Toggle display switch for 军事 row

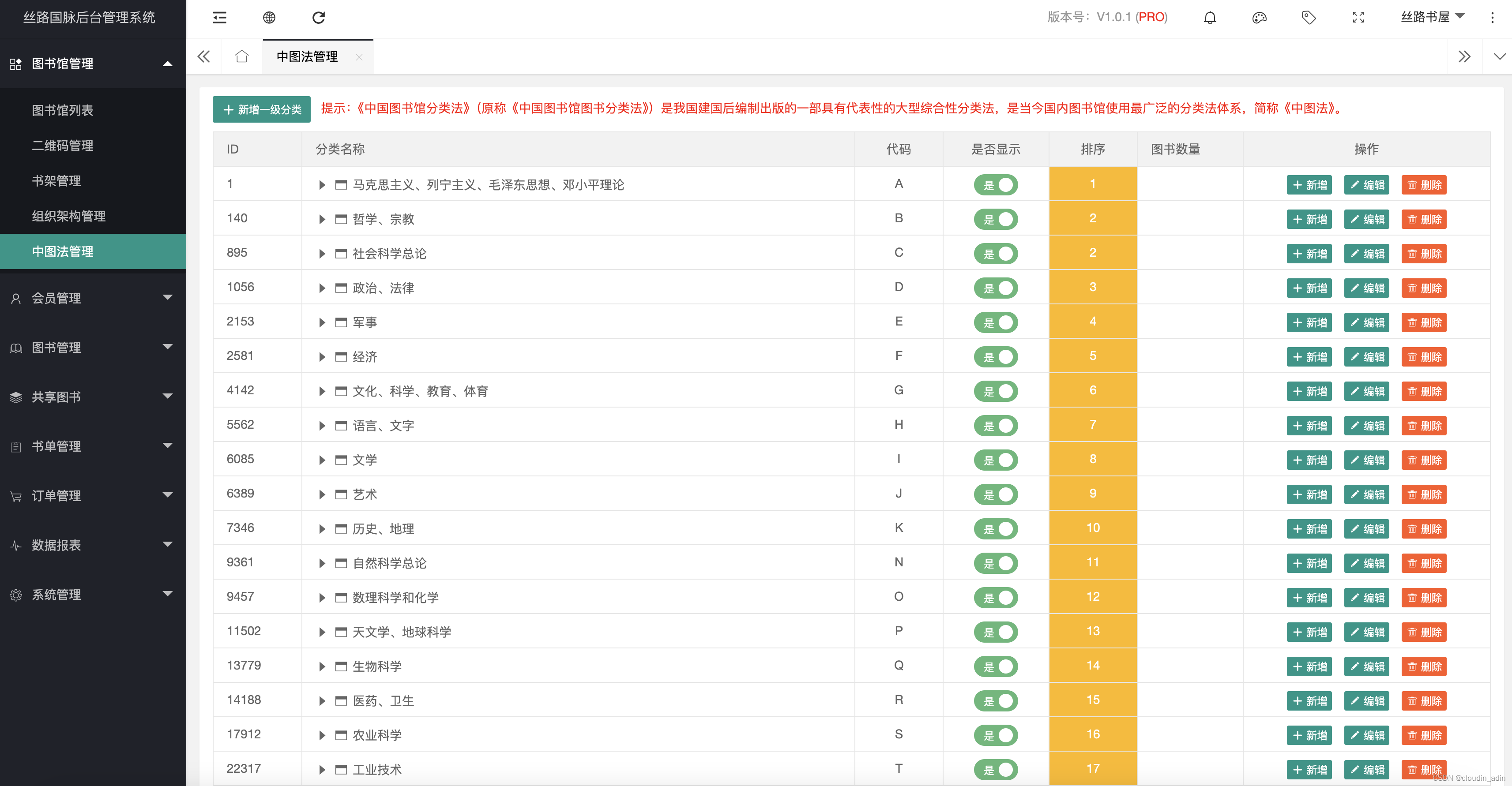pos(996,322)
